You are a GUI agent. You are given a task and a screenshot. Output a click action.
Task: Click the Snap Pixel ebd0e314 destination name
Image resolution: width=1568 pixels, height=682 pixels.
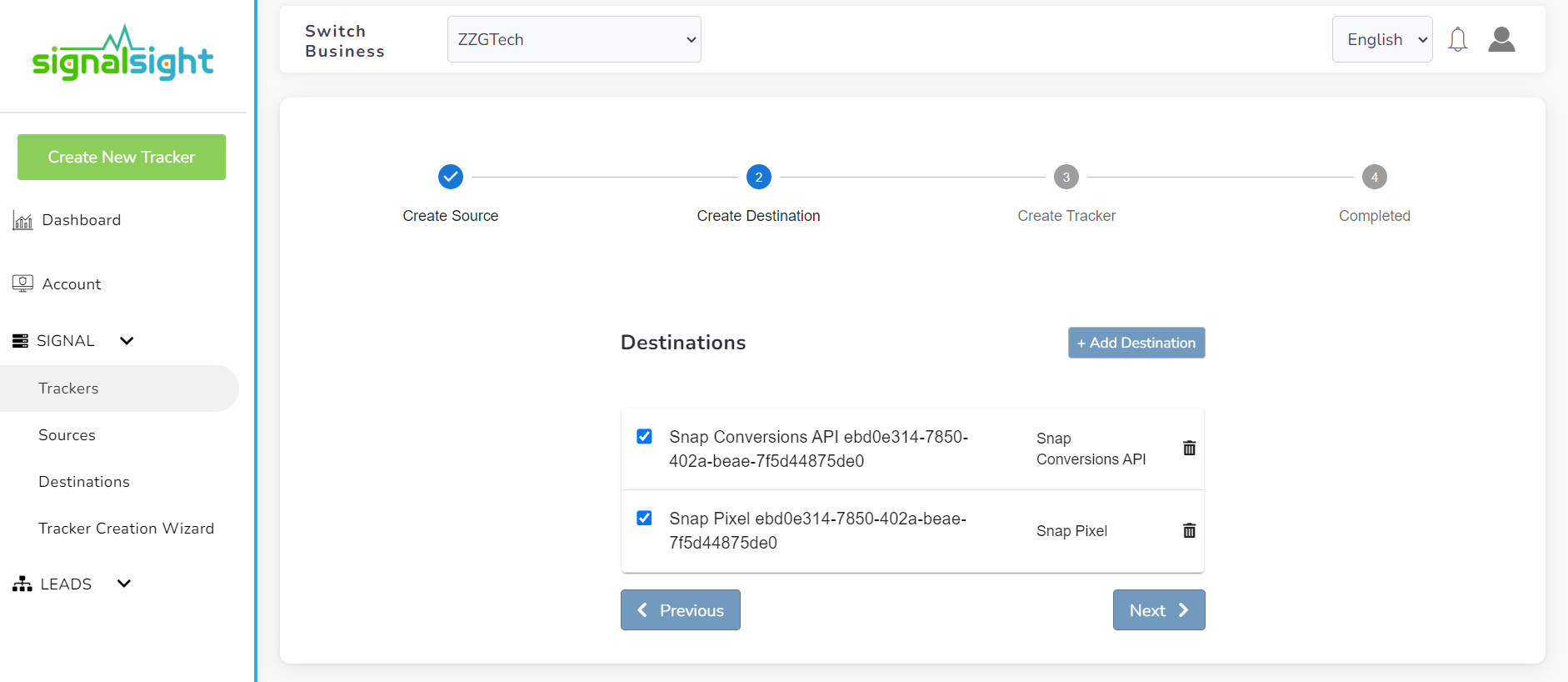click(x=817, y=530)
